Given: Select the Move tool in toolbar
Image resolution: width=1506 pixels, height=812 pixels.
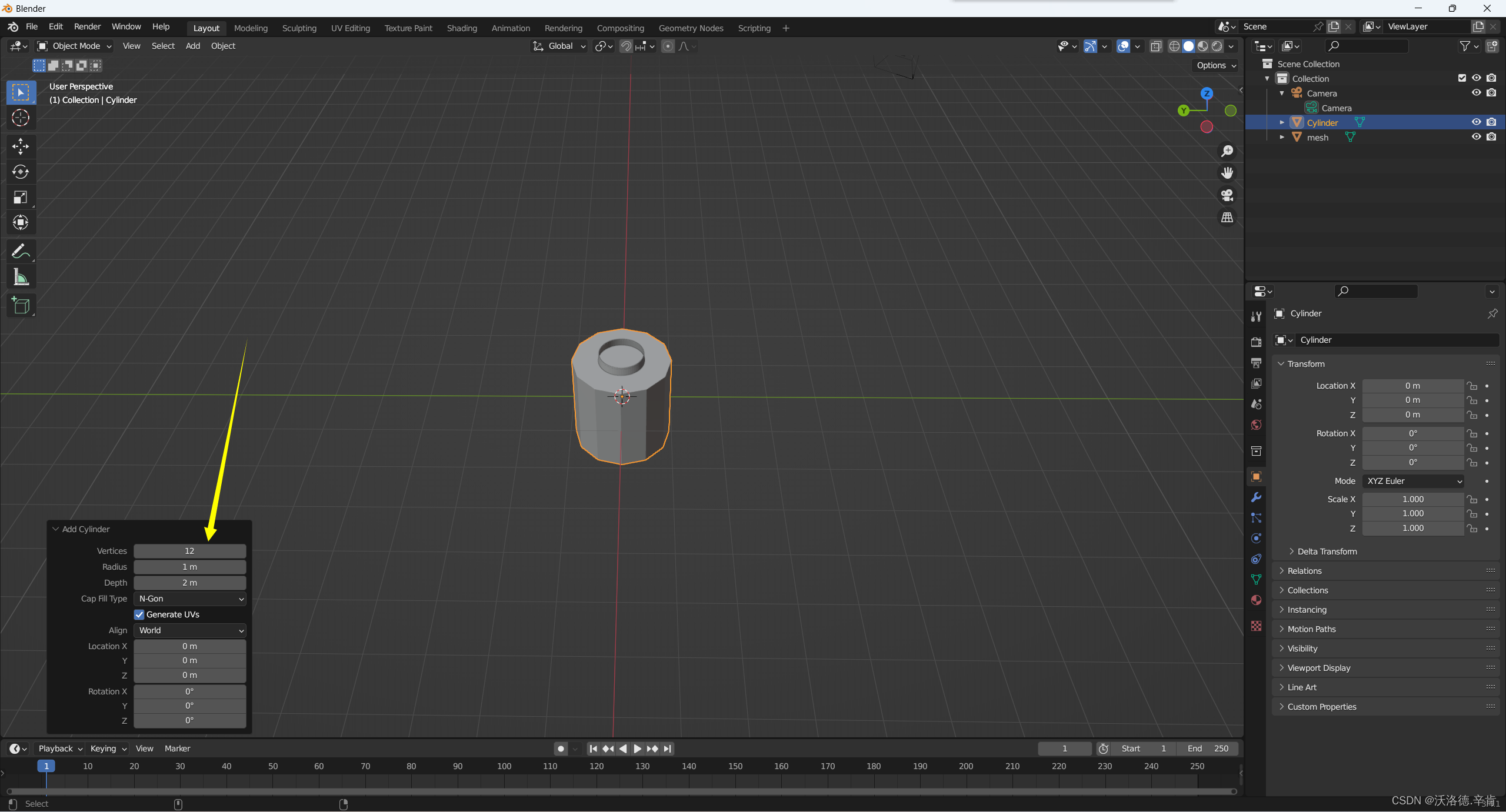Looking at the screenshot, I should [20, 145].
